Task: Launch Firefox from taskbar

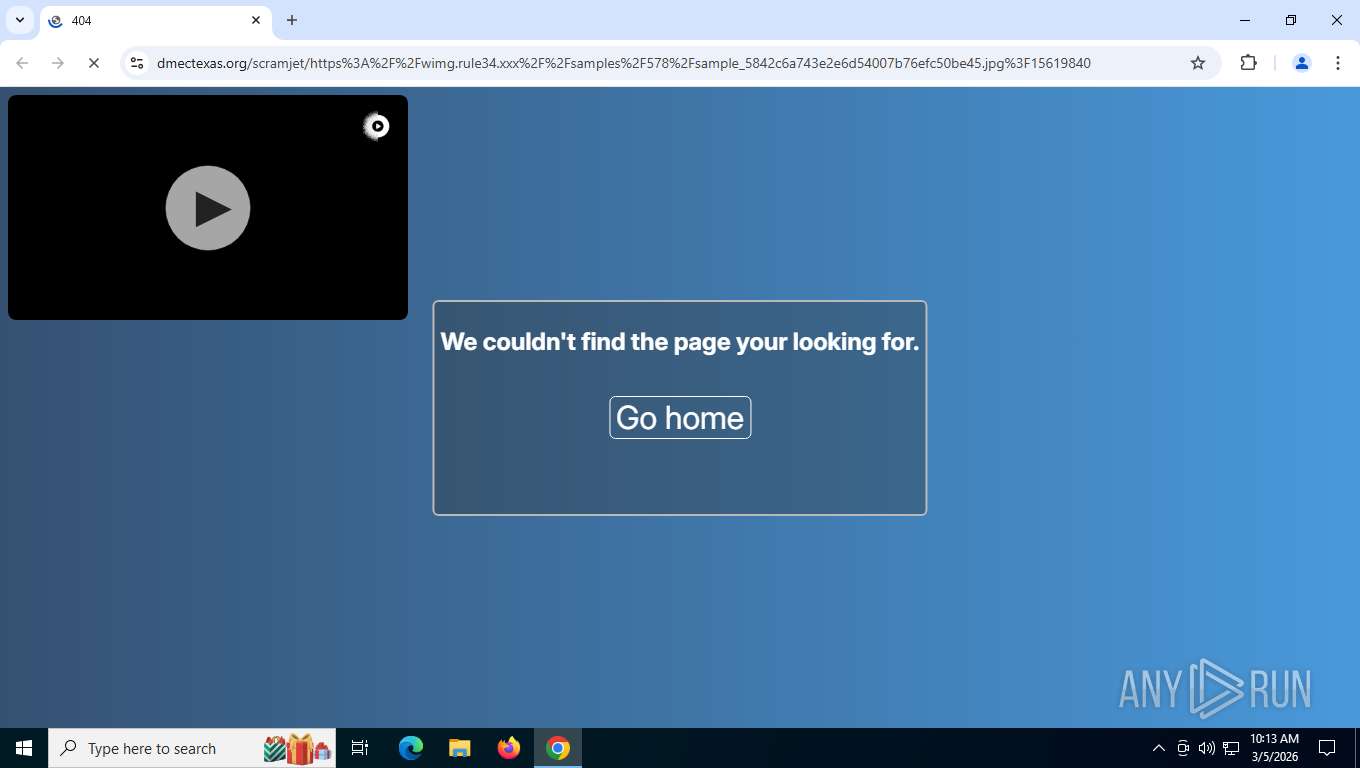Action: click(x=509, y=748)
